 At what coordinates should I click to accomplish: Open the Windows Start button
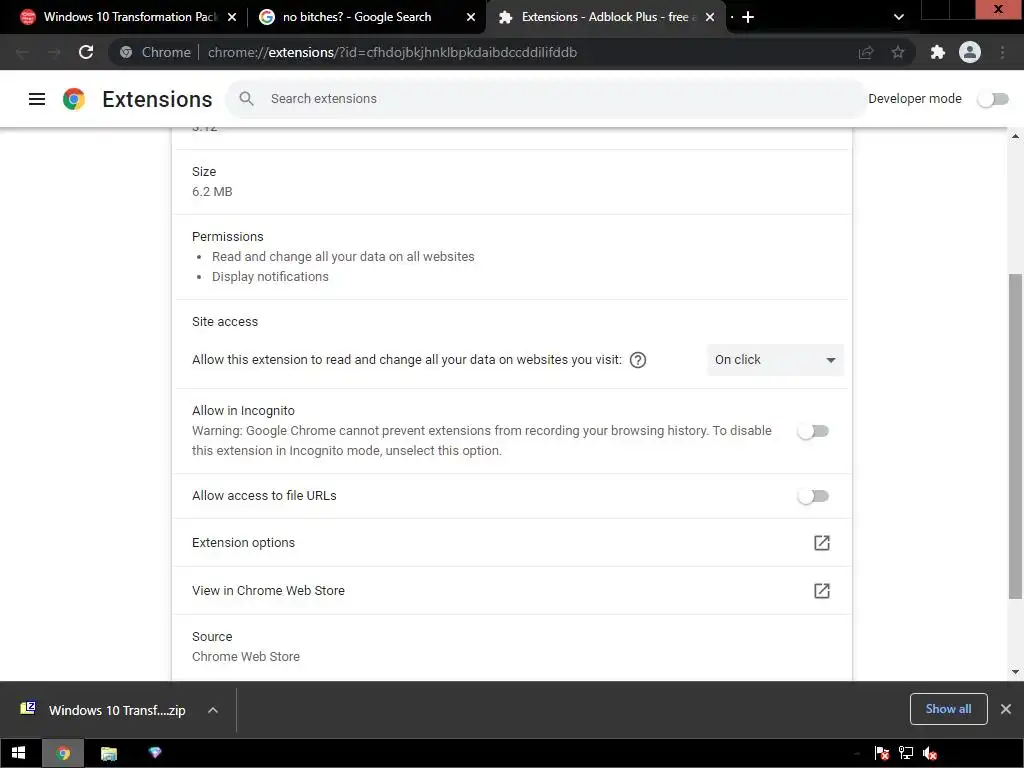click(x=18, y=753)
